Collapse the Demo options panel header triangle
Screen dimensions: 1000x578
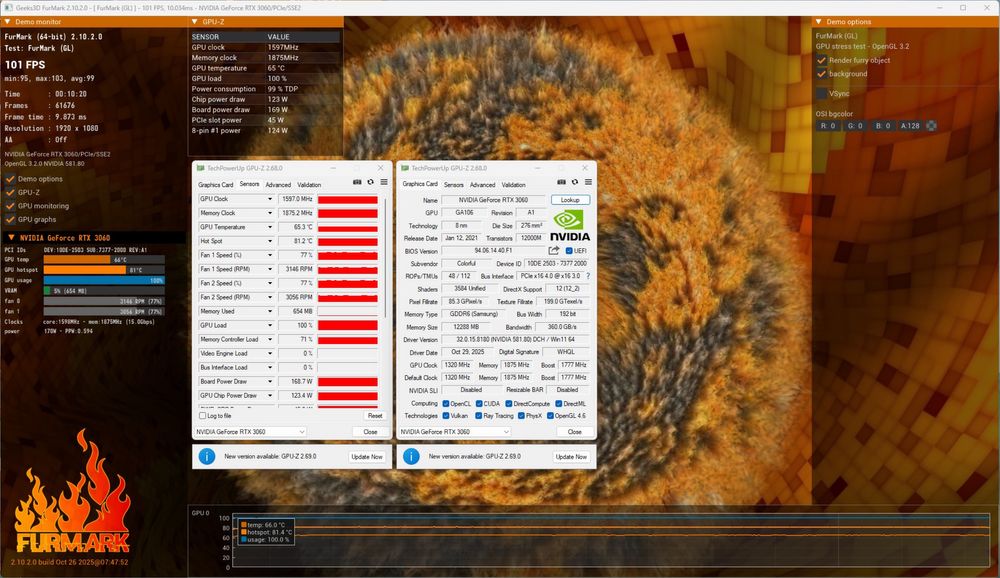coord(818,22)
